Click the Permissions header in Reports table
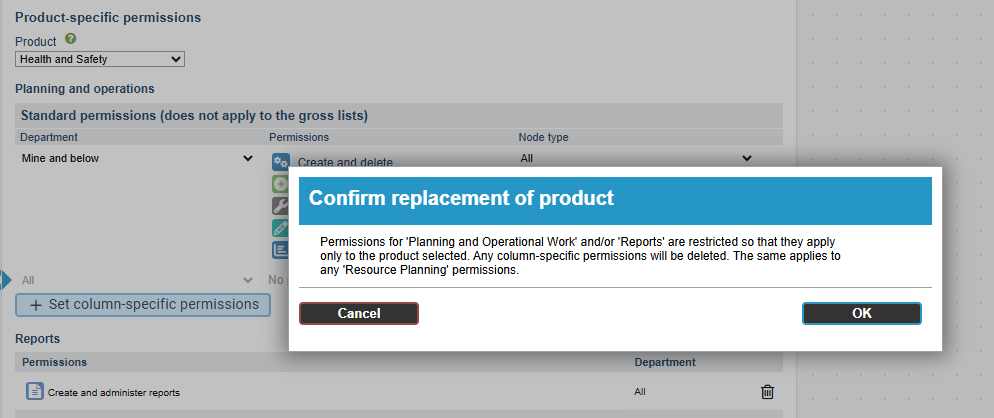 [x=54, y=362]
